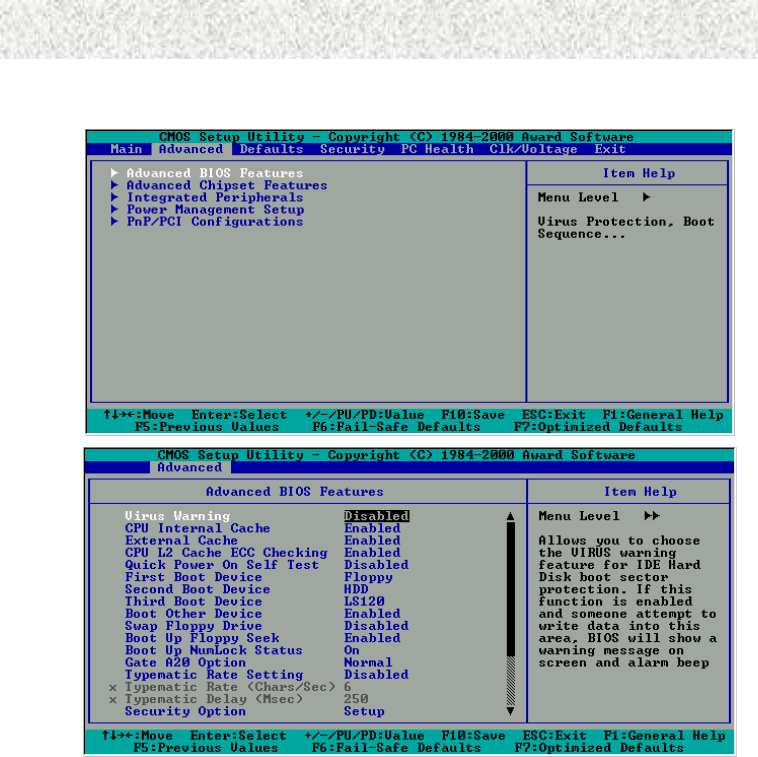Expand arrow beside PnP/PCI Configurations
The image size is (758, 757).
click(115, 221)
